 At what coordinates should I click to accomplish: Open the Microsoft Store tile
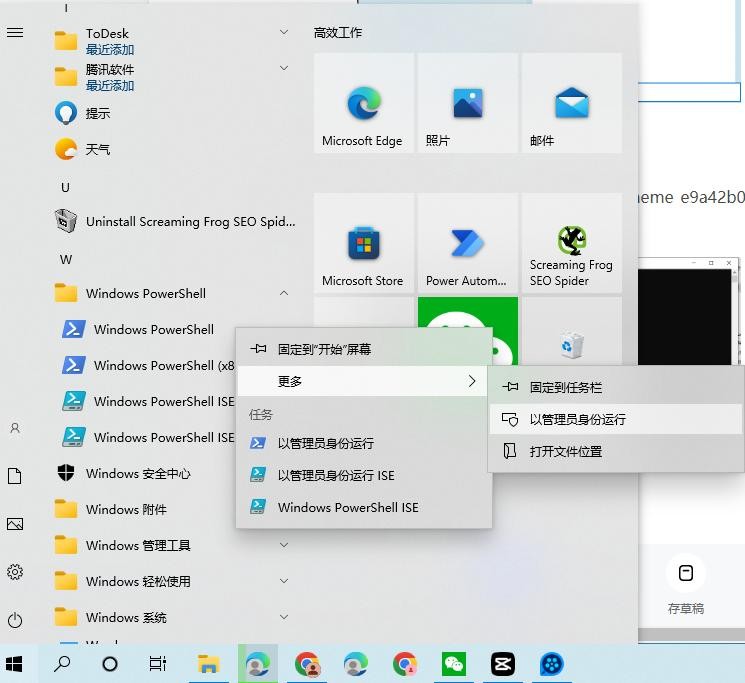(x=363, y=243)
